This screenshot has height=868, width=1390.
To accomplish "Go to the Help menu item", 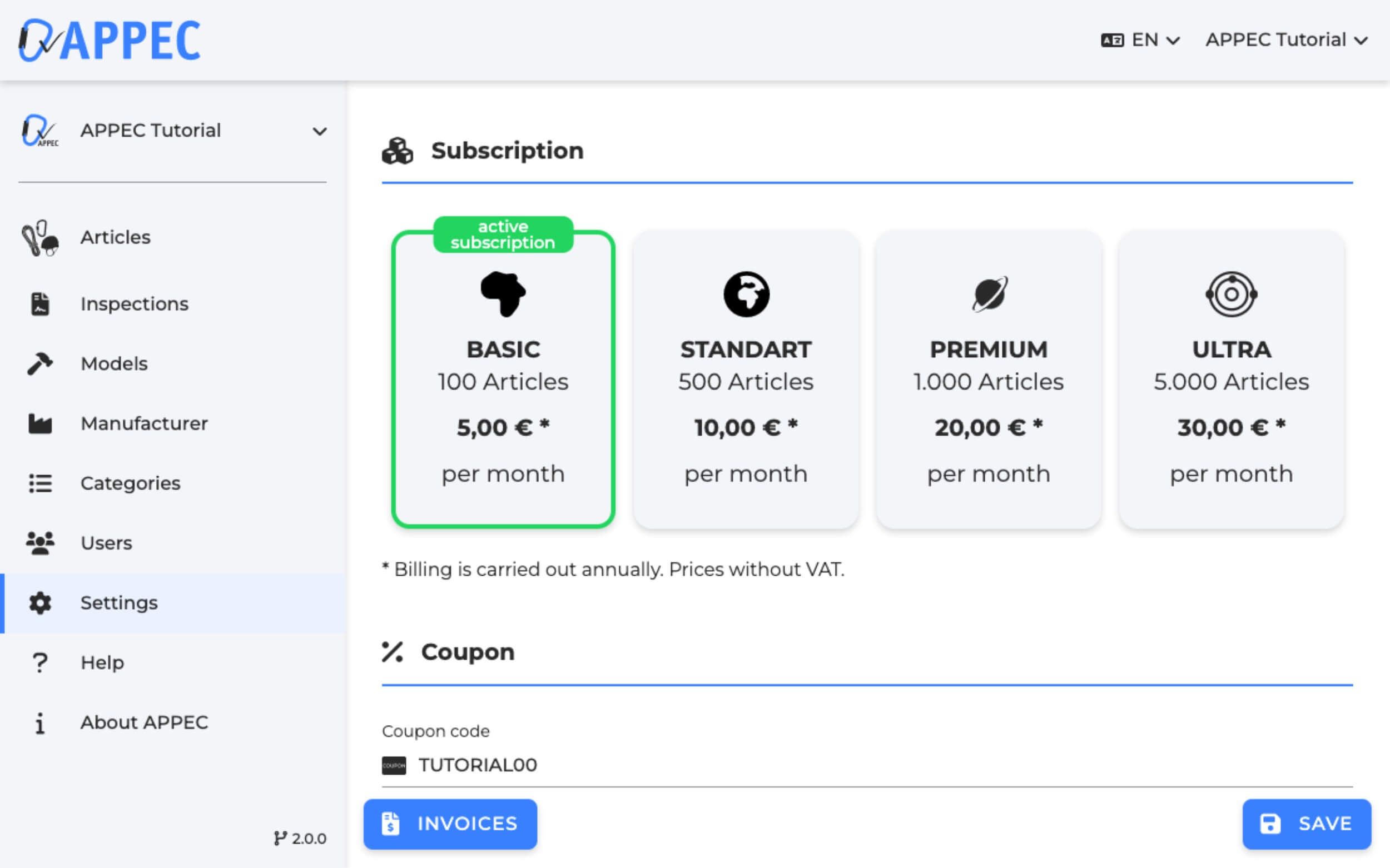I will 102,662.
